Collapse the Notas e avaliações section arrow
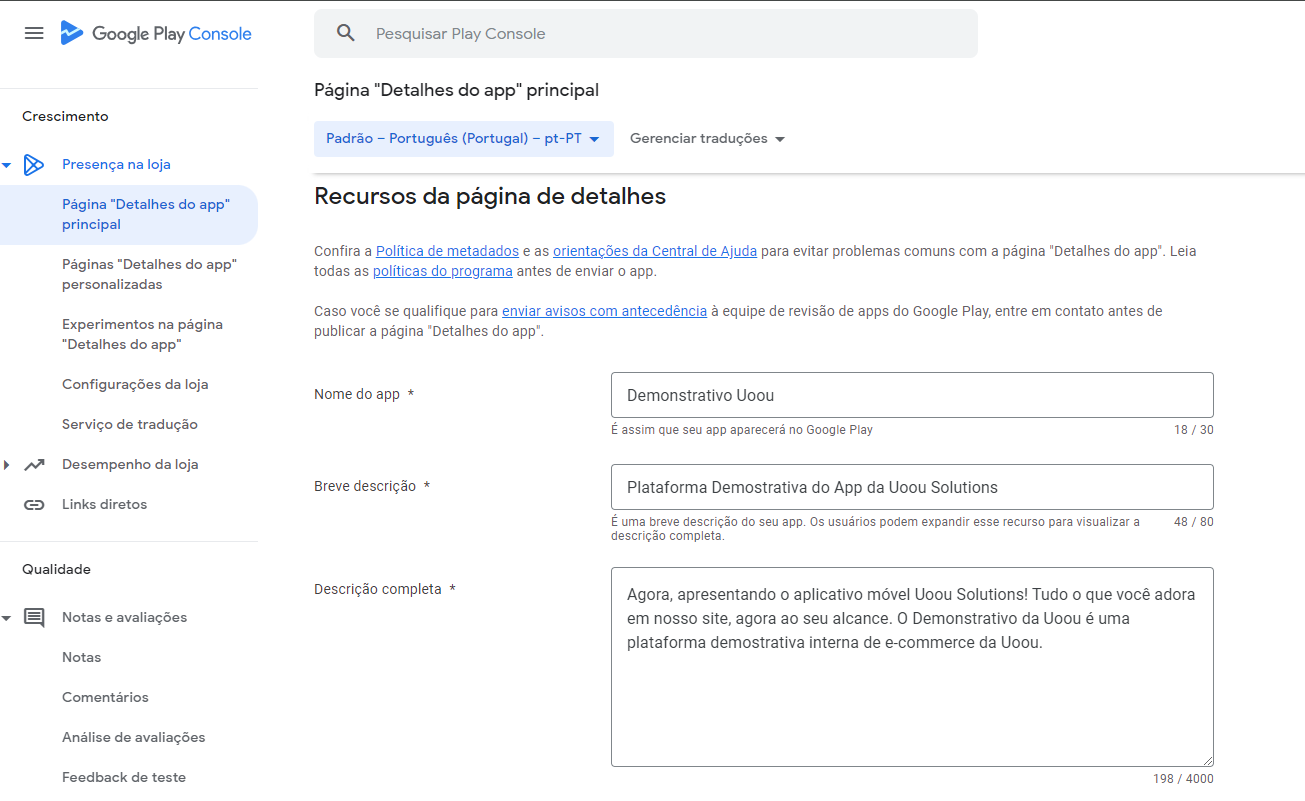 point(7,618)
